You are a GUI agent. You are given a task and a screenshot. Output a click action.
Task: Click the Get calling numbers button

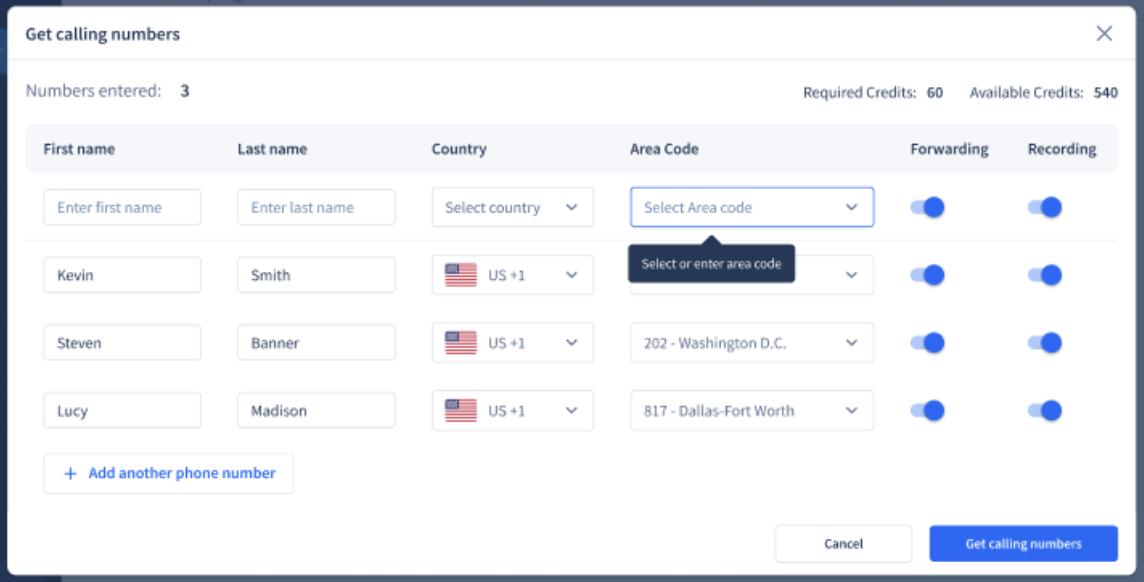[1023, 543]
